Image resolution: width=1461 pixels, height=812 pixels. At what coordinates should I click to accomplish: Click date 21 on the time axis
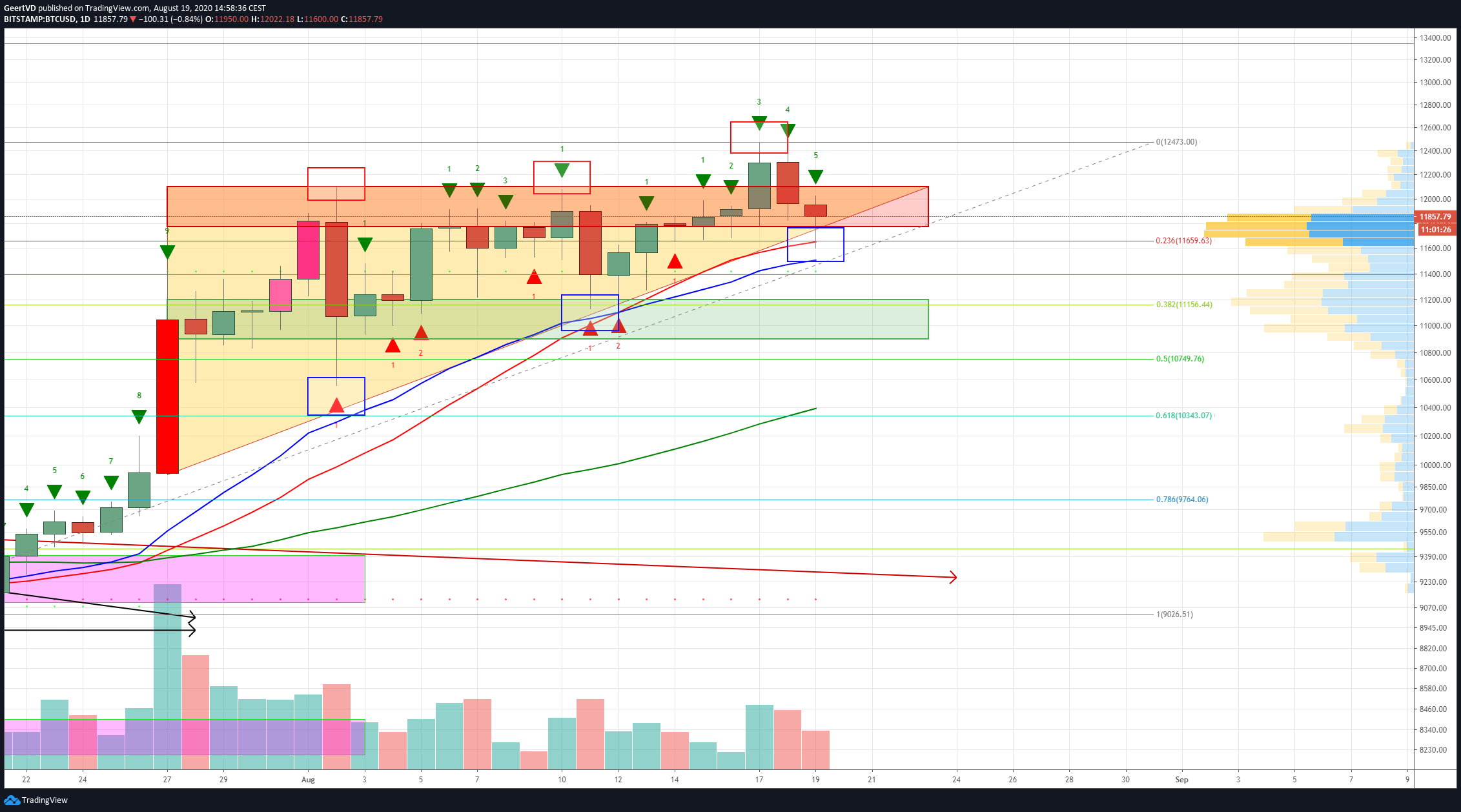(872, 780)
